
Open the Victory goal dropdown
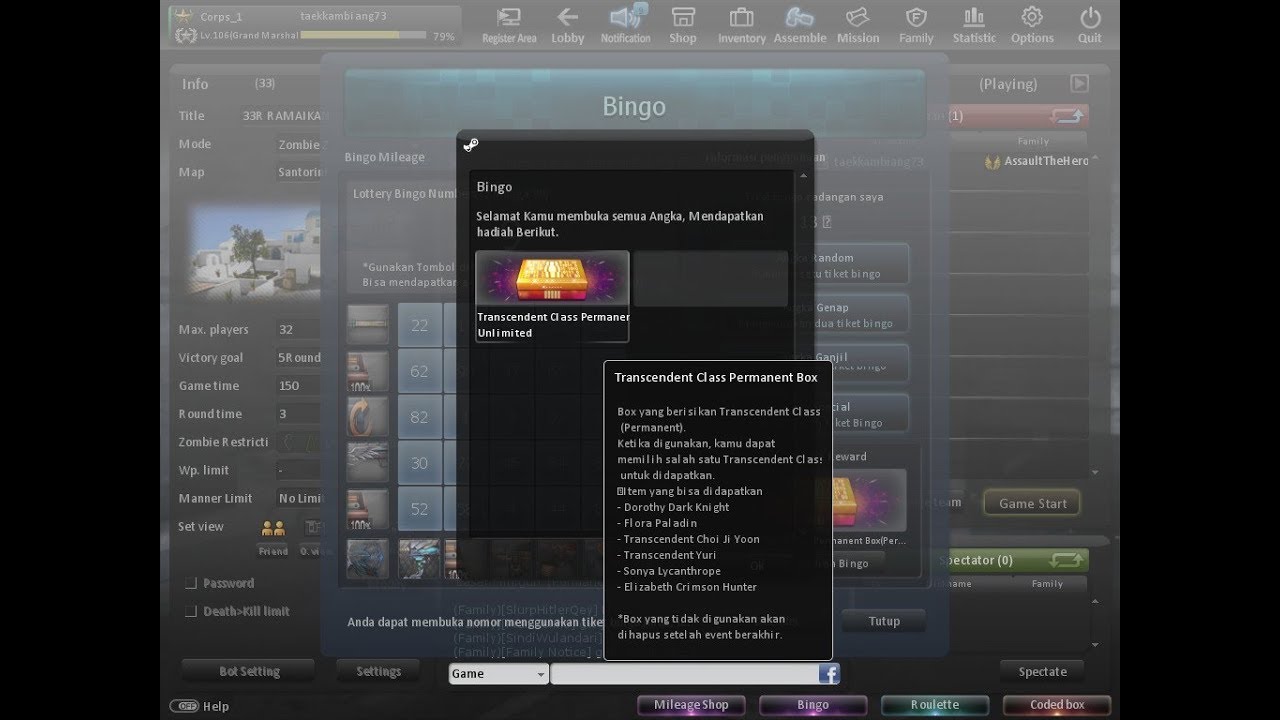[298, 358]
